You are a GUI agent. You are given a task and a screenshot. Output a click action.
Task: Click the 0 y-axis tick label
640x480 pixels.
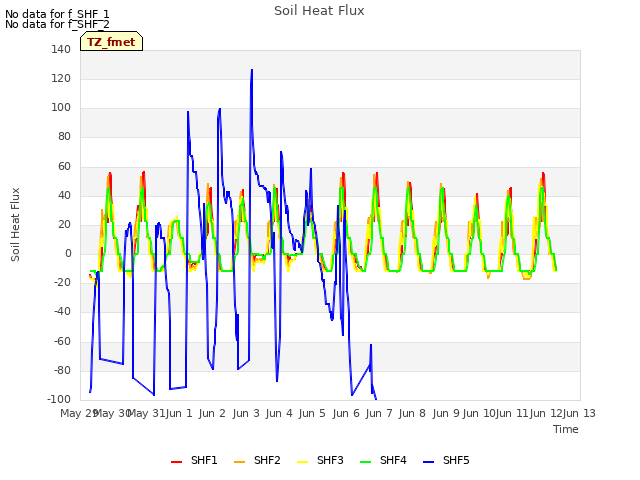coord(68,254)
